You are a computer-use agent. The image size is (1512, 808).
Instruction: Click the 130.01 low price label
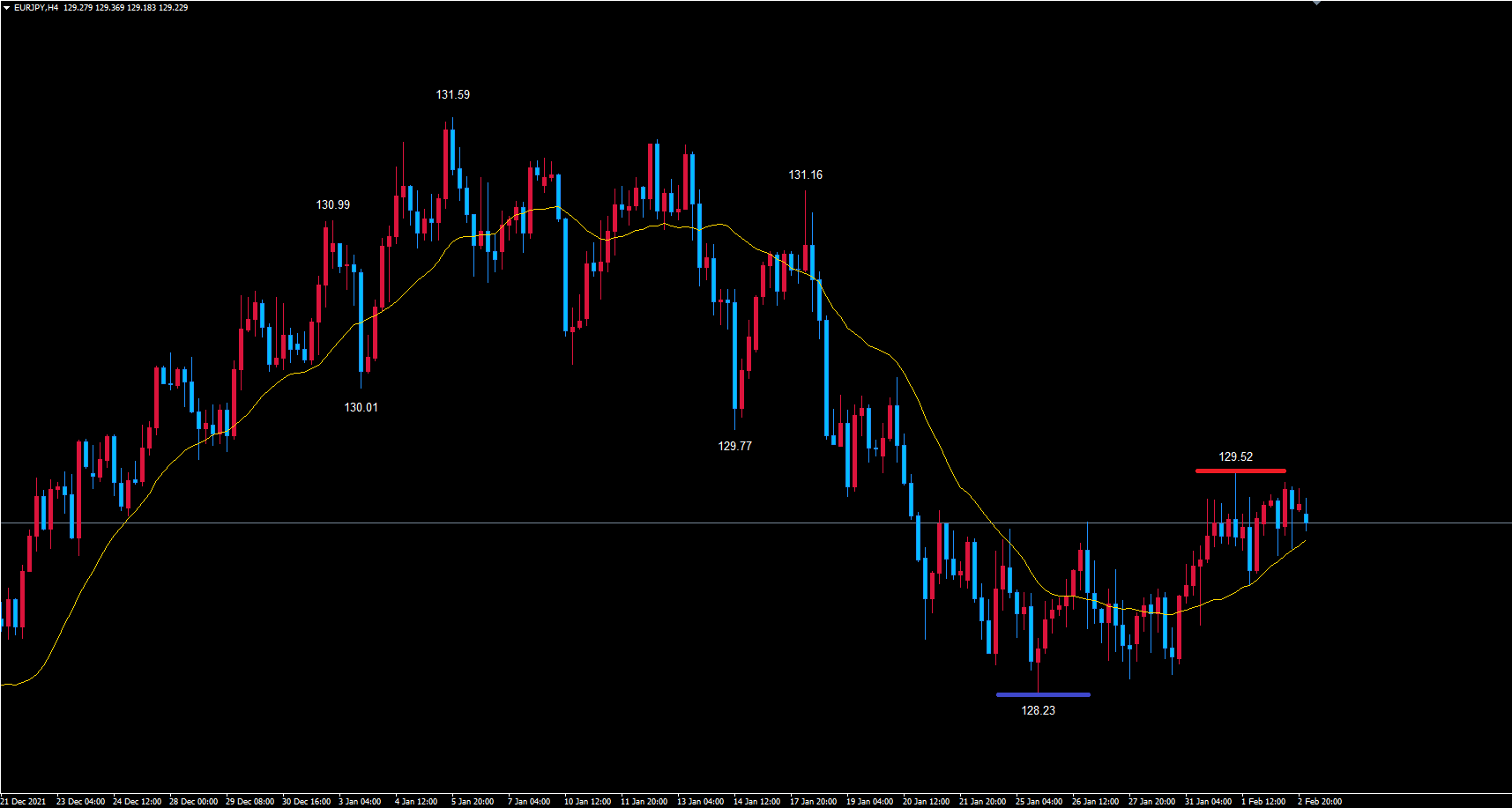pos(361,407)
